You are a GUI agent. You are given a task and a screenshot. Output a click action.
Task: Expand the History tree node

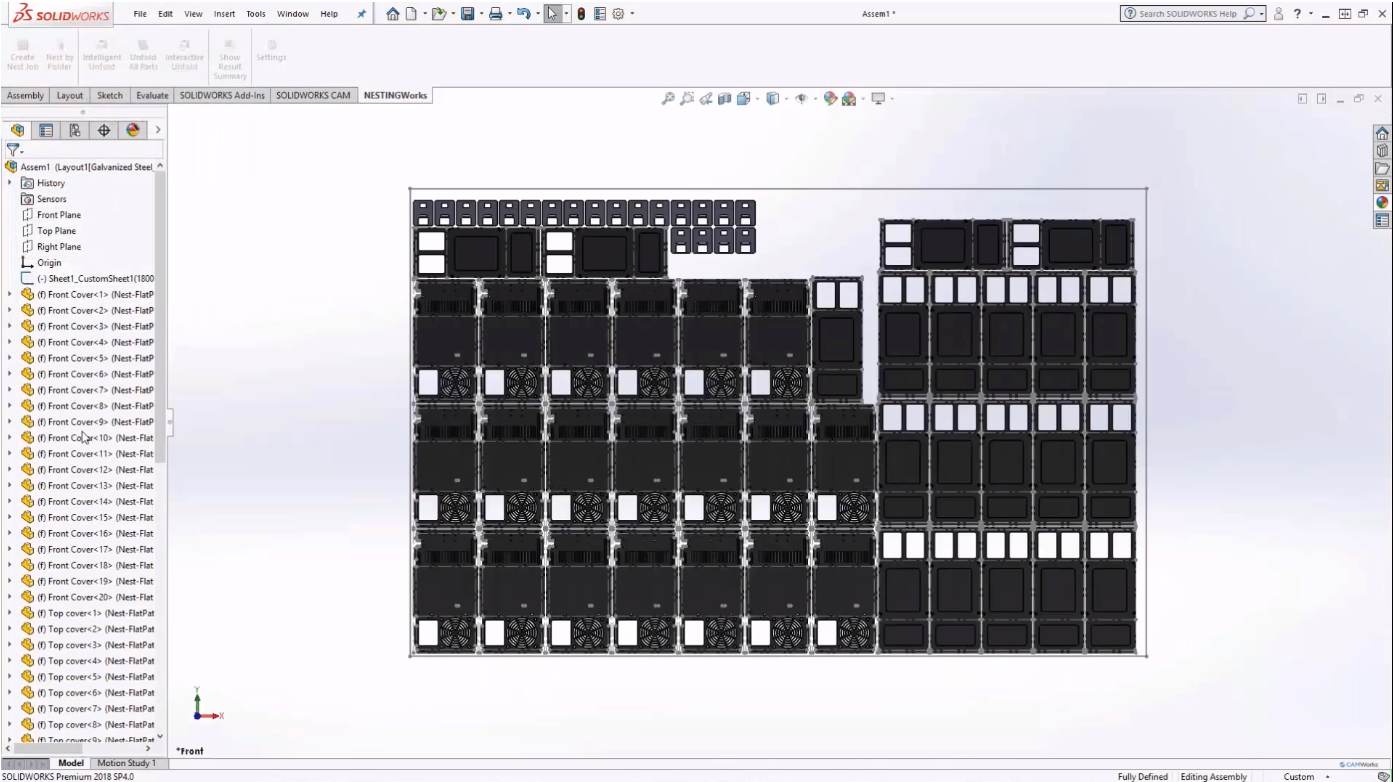click(x=10, y=183)
